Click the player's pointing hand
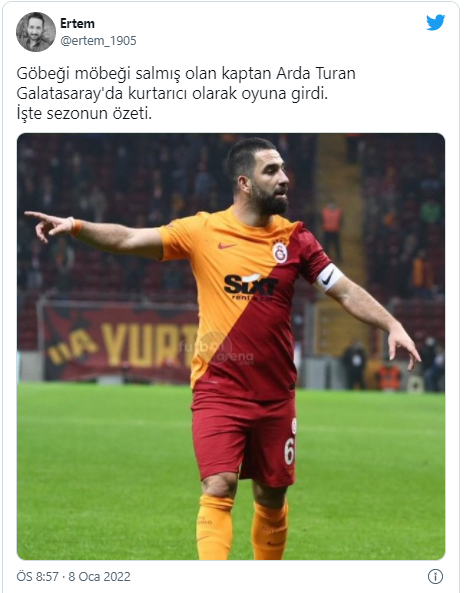The width and height of the screenshot is (465, 593). coord(48,224)
